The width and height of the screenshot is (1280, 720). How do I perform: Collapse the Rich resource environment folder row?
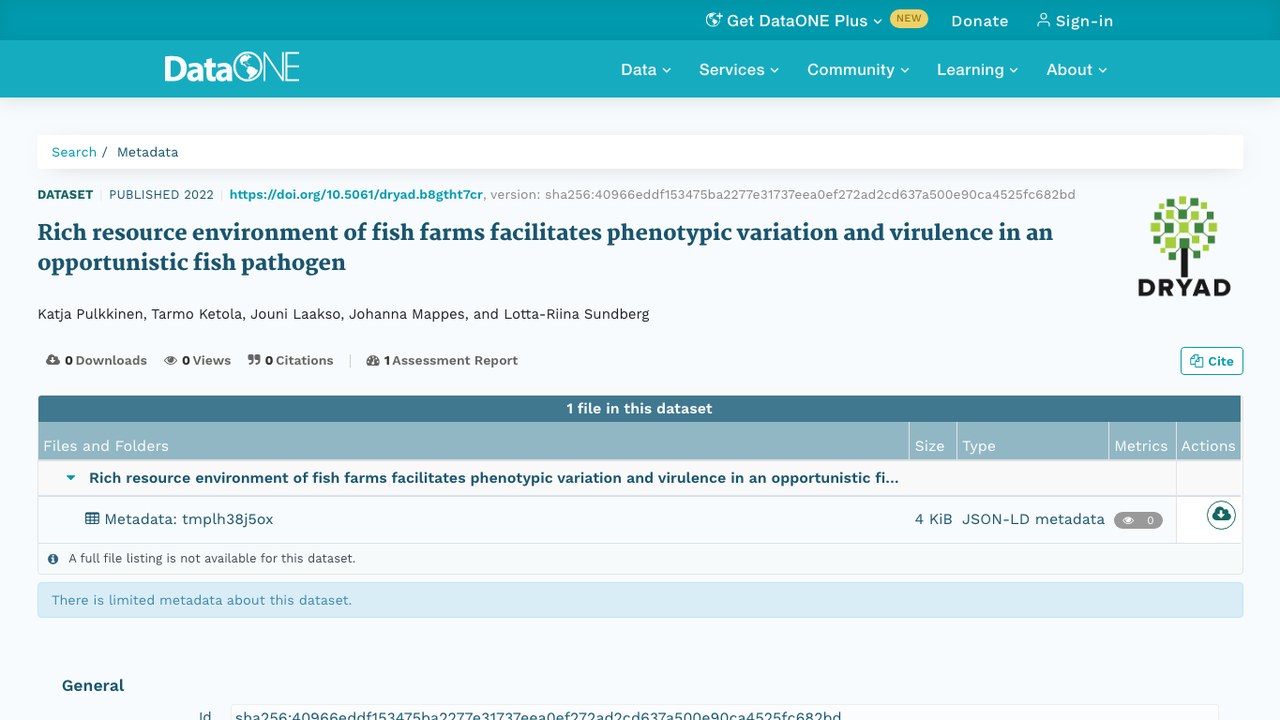point(71,478)
